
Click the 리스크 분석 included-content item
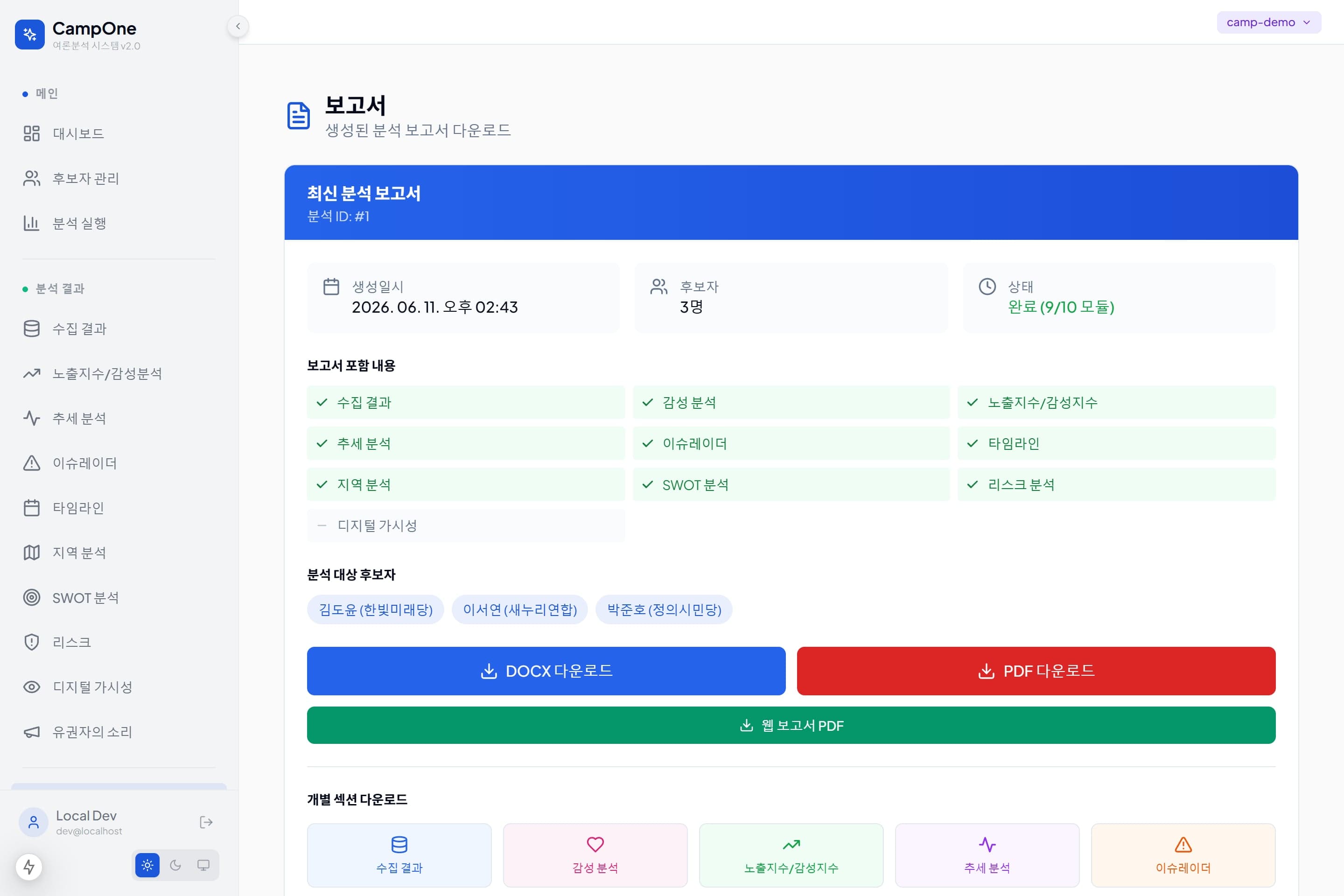(1117, 484)
